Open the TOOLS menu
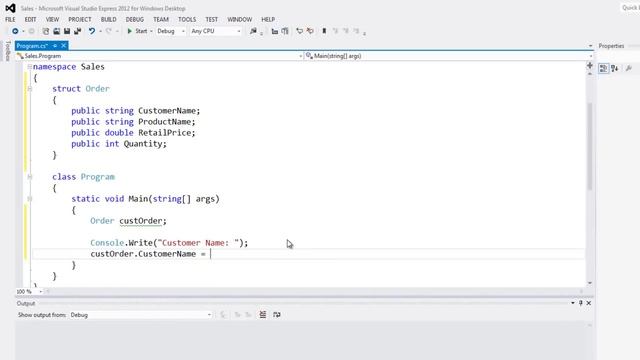The height and width of the screenshot is (360, 640). [187, 20]
